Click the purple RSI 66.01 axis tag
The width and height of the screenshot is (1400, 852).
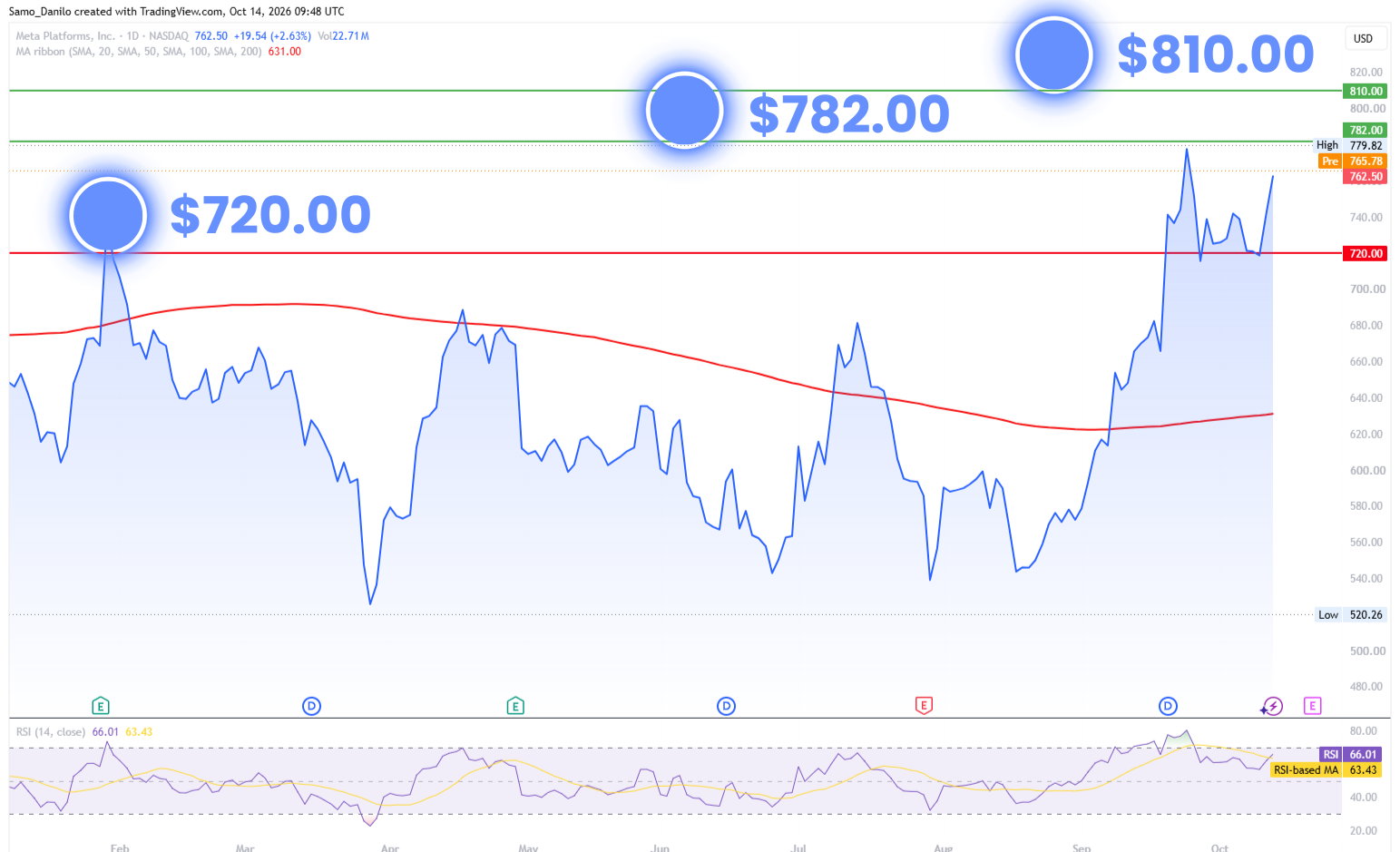[x=1349, y=754]
